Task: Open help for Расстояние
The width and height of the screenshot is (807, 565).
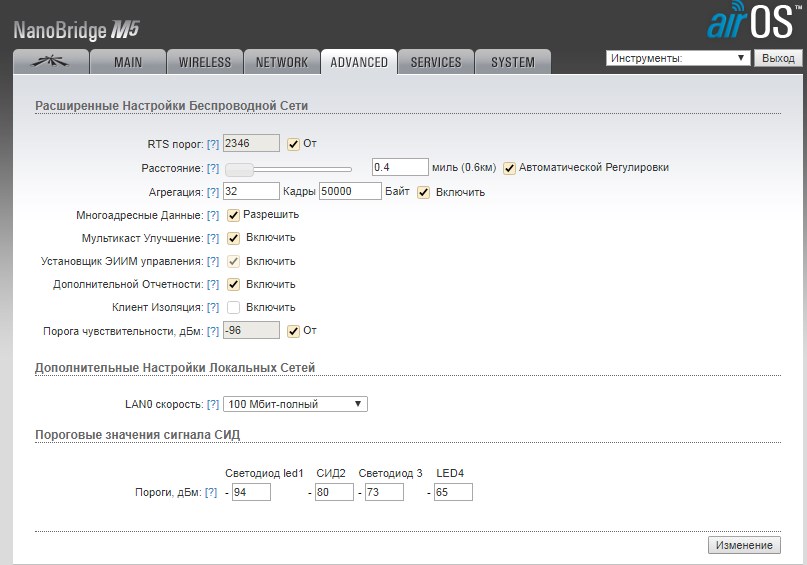Action: tap(213, 168)
